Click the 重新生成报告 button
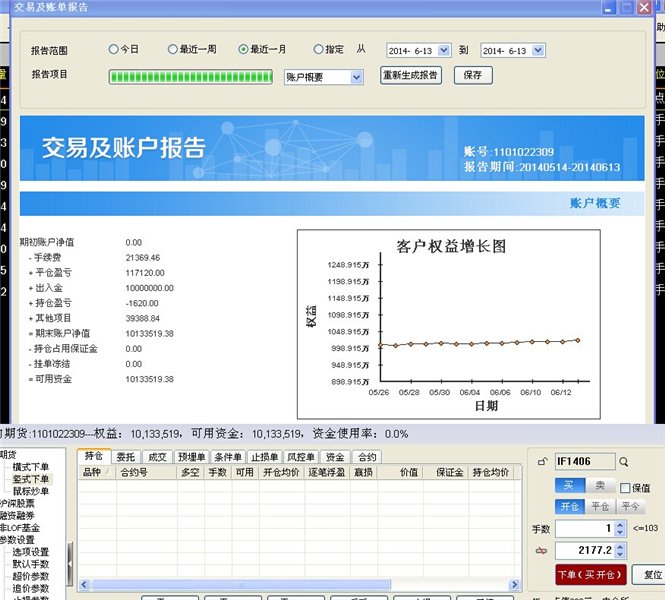The image size is (665, 600). tap(411, 75)
